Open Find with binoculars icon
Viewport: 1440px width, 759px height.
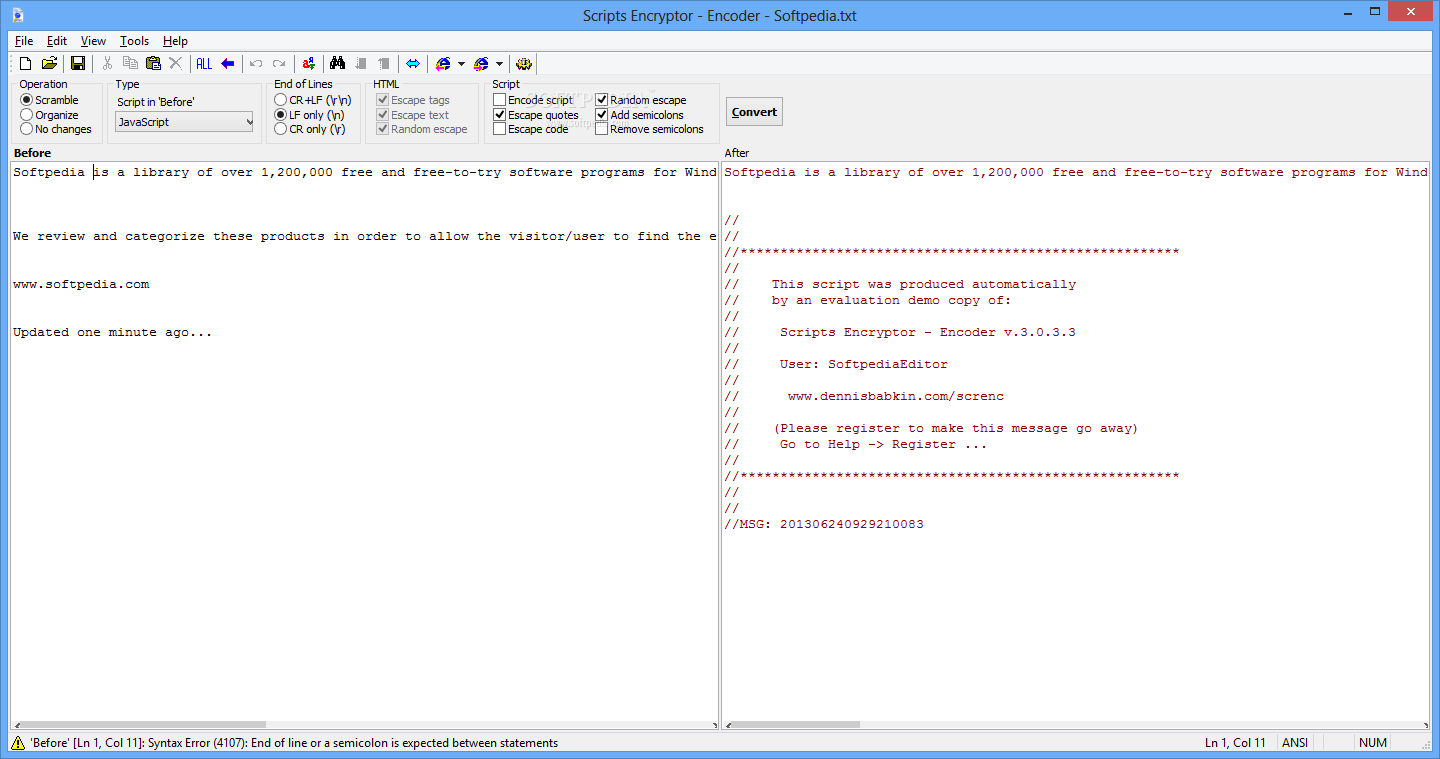click(x=338, y=63)
